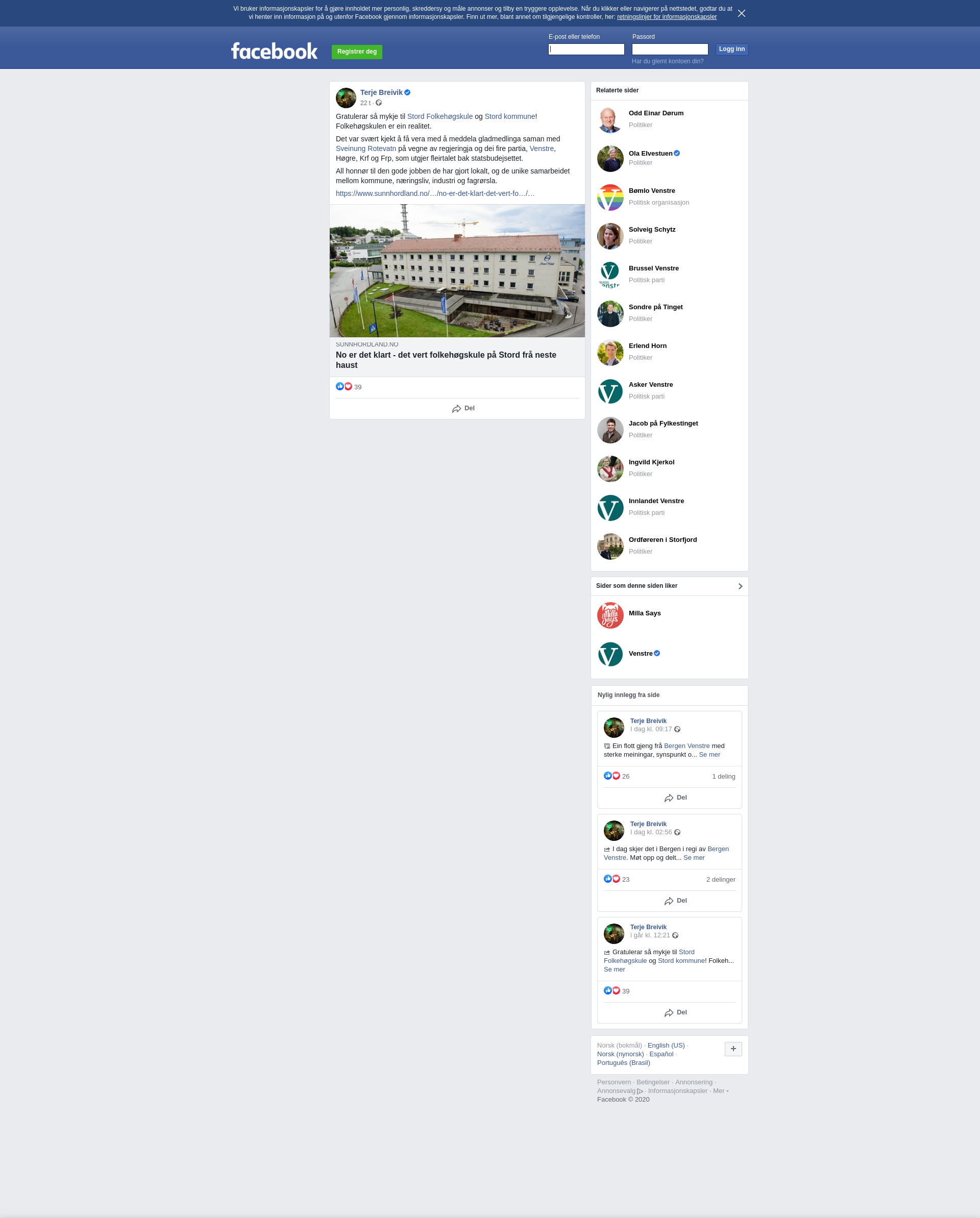Image resolution: width=980 pixels, height=1218 pixels.
Task: Click the reaction icons on main post
Action: [x=344, y=386]
